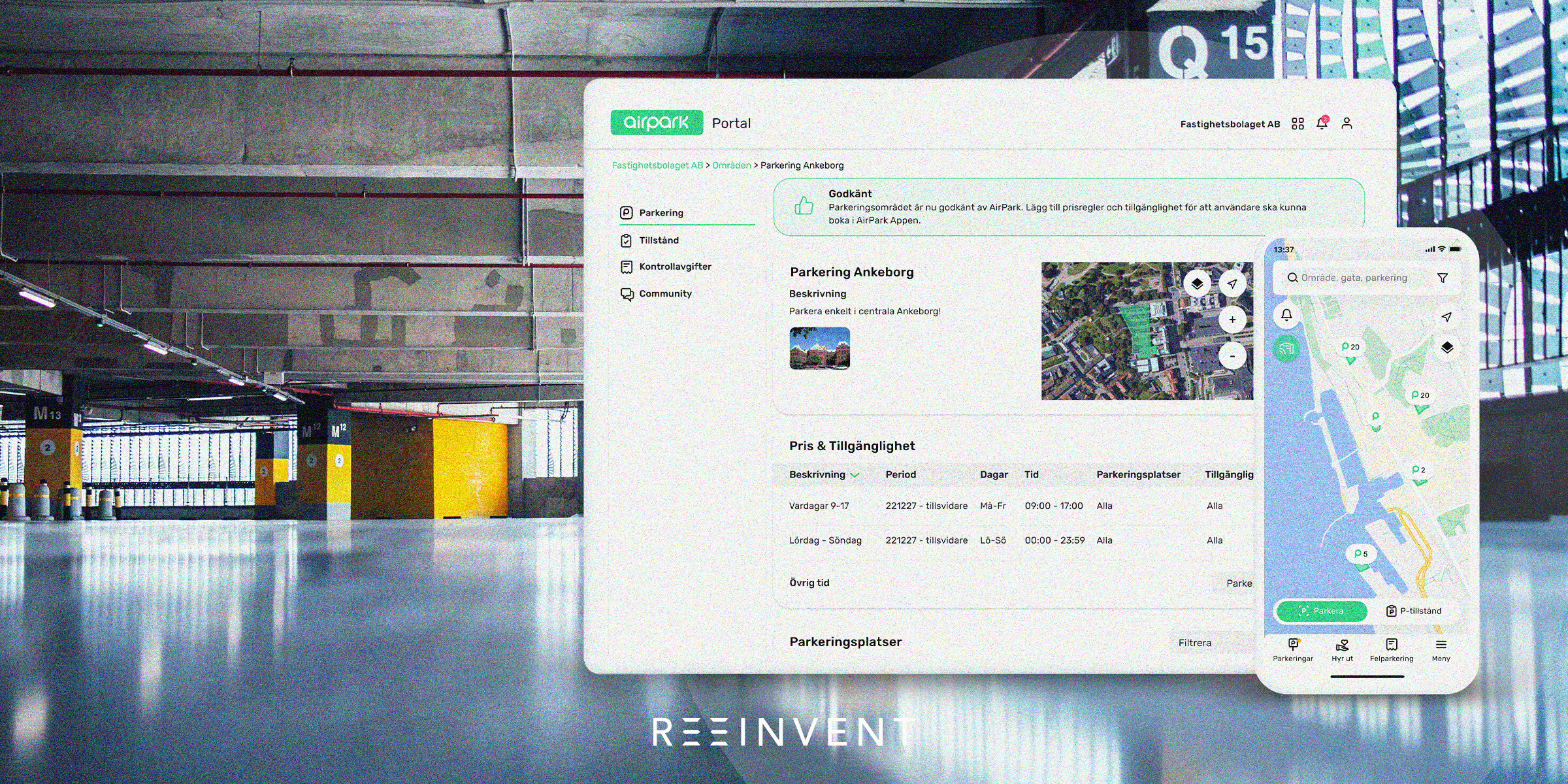Tap the P-tillstånd button on the phone
Viewport: 1568px width, 784px height.
1414,611
